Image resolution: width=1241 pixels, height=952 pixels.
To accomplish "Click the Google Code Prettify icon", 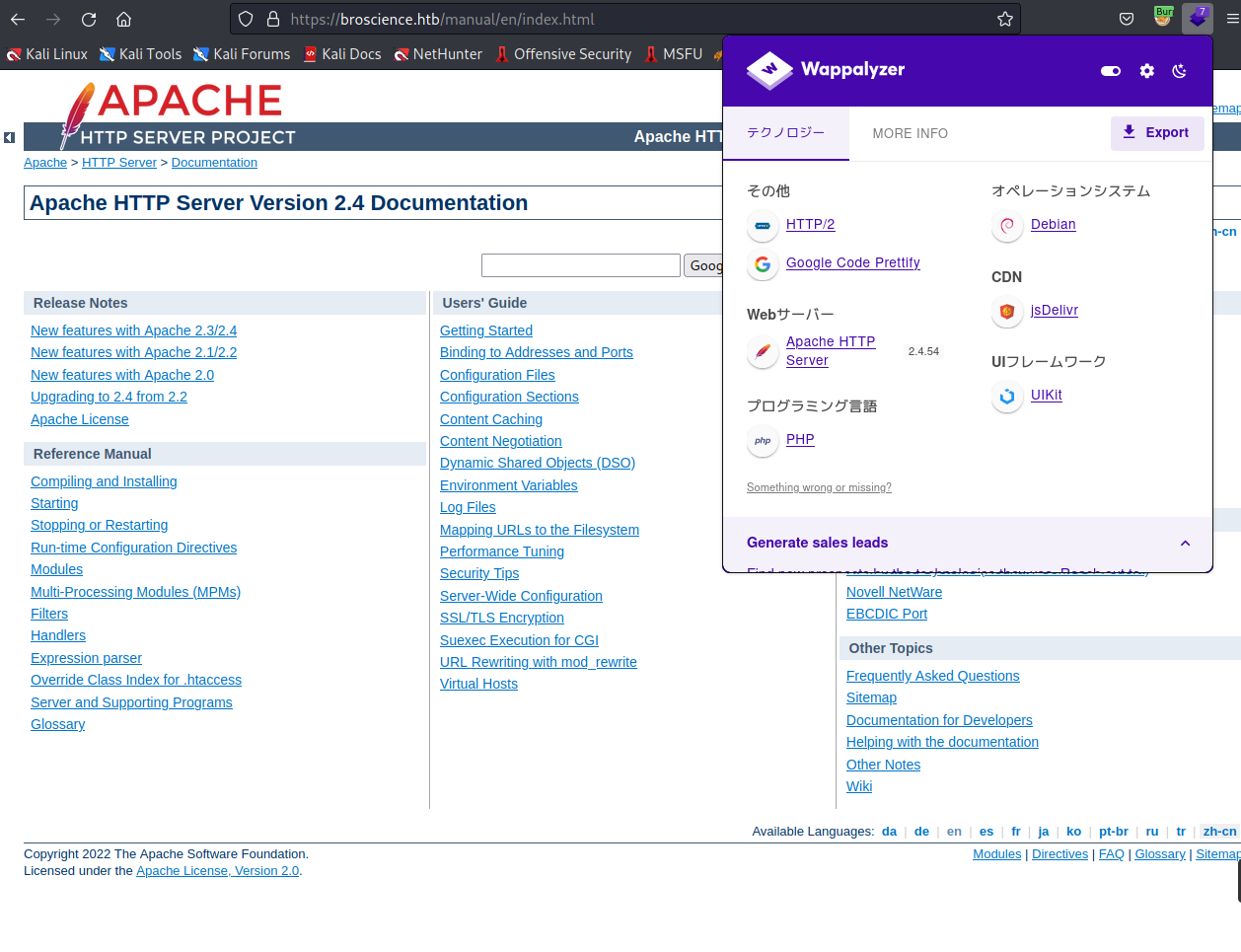I will 763,264.
